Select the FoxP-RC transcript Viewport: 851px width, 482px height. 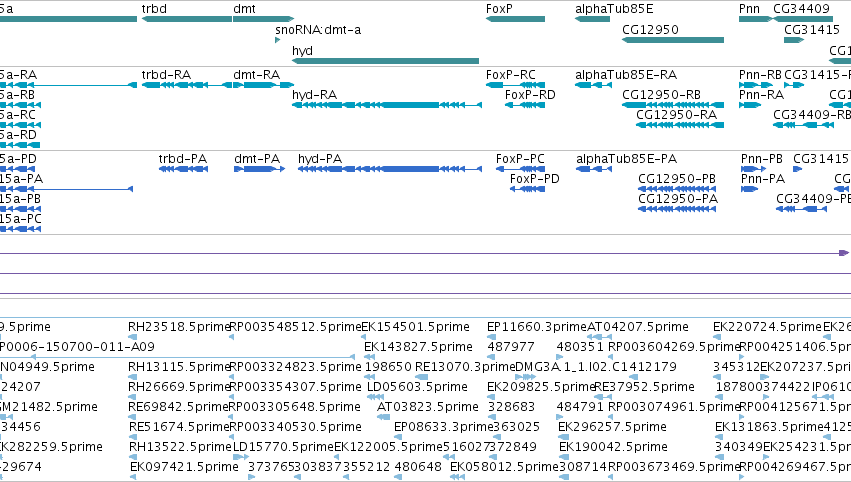click(x=515, y=85)
